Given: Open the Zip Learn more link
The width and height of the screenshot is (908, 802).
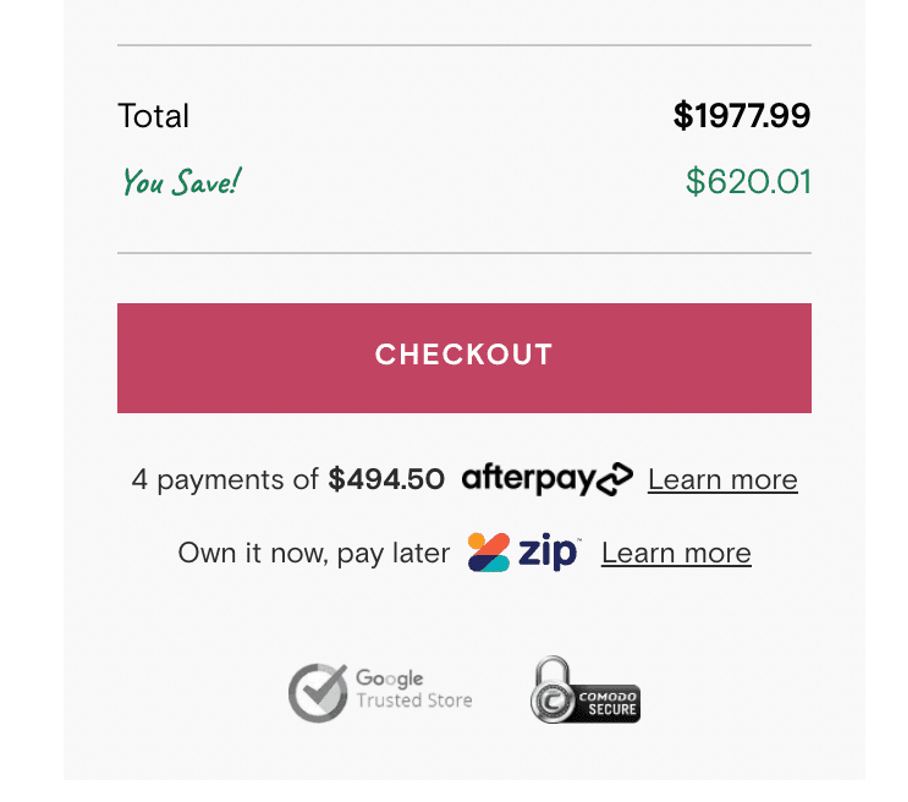Looking at the screenshot, I should (676, 553).
